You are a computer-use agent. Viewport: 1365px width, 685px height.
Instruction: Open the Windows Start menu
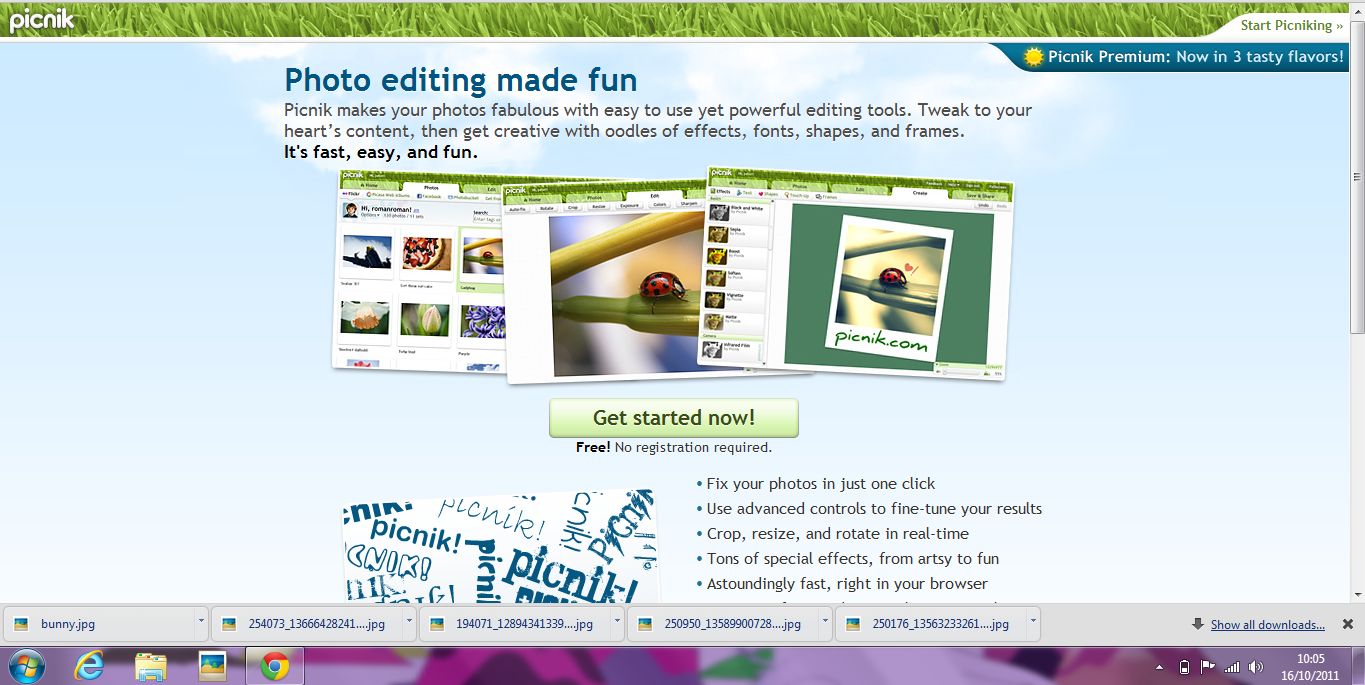(27, 666)
